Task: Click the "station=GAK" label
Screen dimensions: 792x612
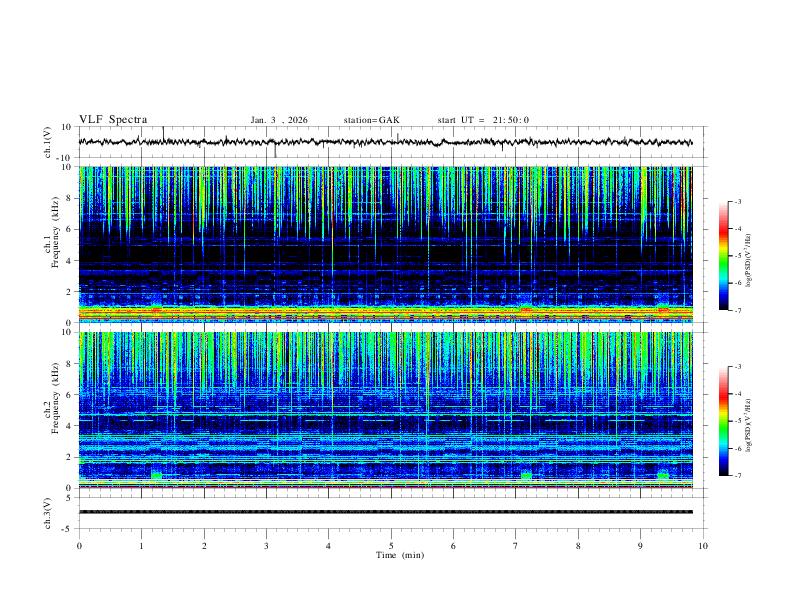Action: coord(371,120)
